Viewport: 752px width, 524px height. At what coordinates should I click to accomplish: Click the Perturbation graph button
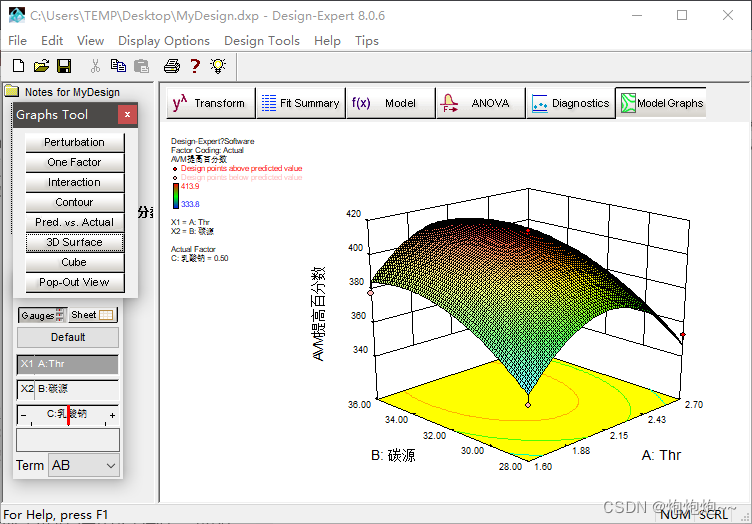(x=74, y=142)
